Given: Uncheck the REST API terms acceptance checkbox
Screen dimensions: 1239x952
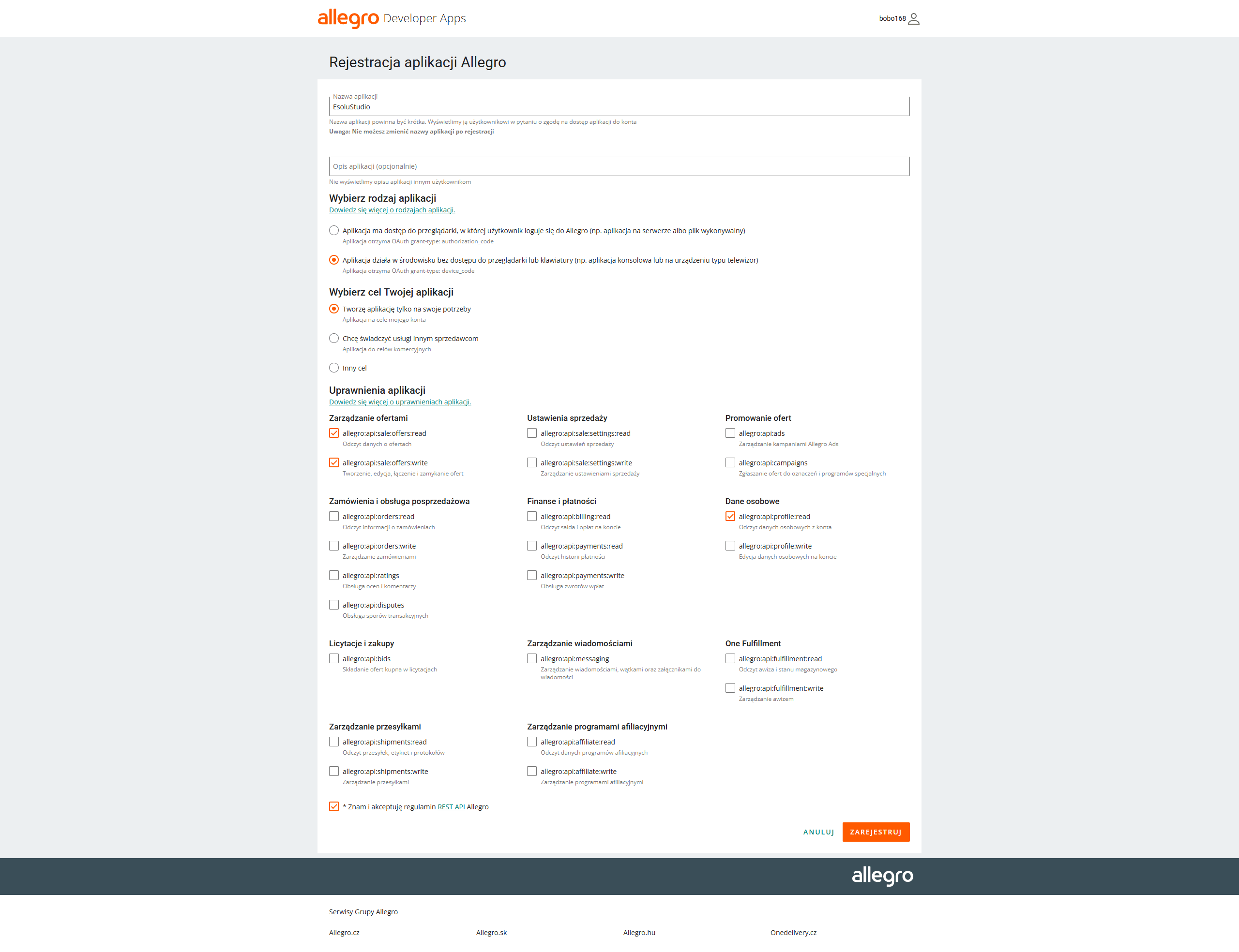Looking at the screenshot, I should click(x=334, y=806).
